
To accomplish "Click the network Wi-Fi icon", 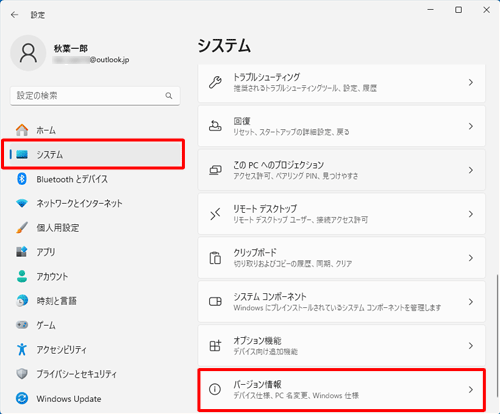I will coord(22,203).
